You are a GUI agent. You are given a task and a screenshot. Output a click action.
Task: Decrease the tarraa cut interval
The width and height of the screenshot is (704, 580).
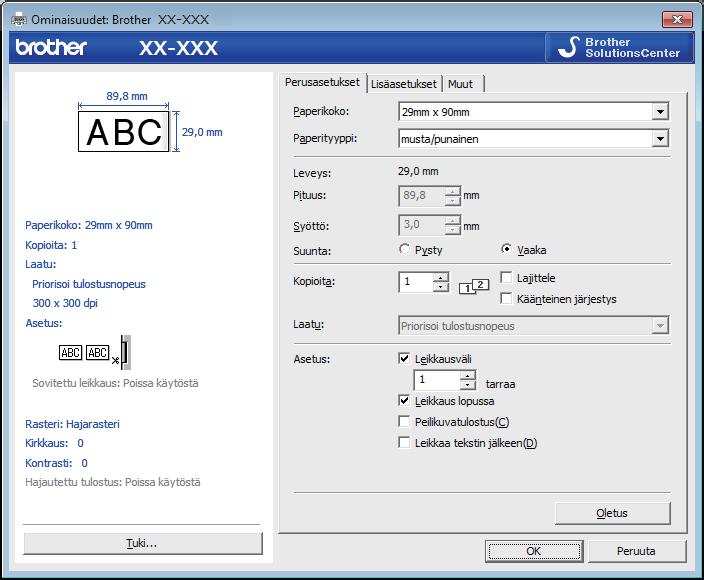coord(468,385)
